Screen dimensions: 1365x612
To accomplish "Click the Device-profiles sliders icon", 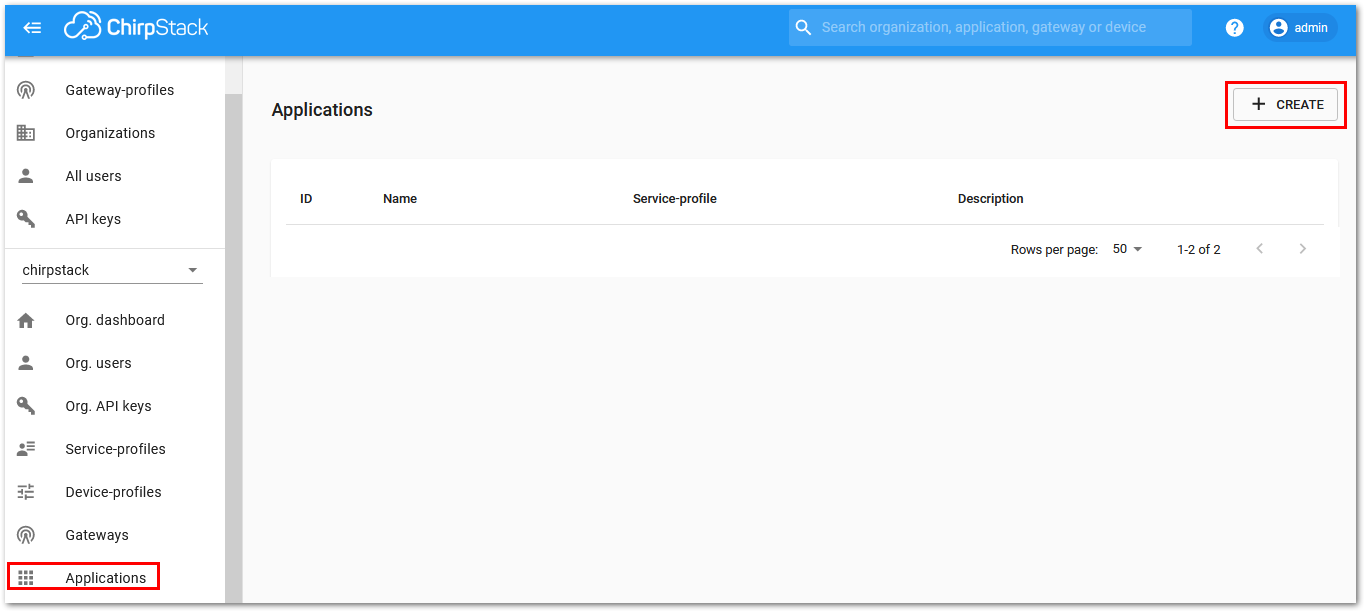I will [26, 492].
